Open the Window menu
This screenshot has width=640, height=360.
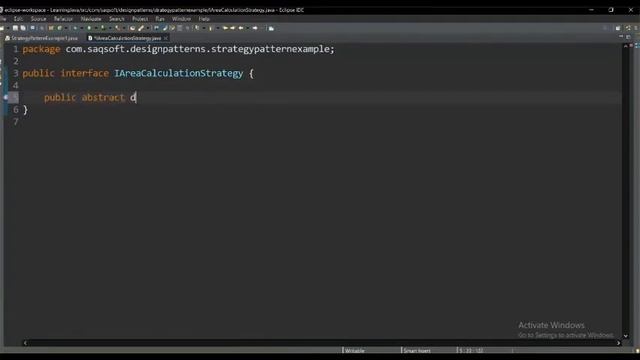tap(181, 19)
